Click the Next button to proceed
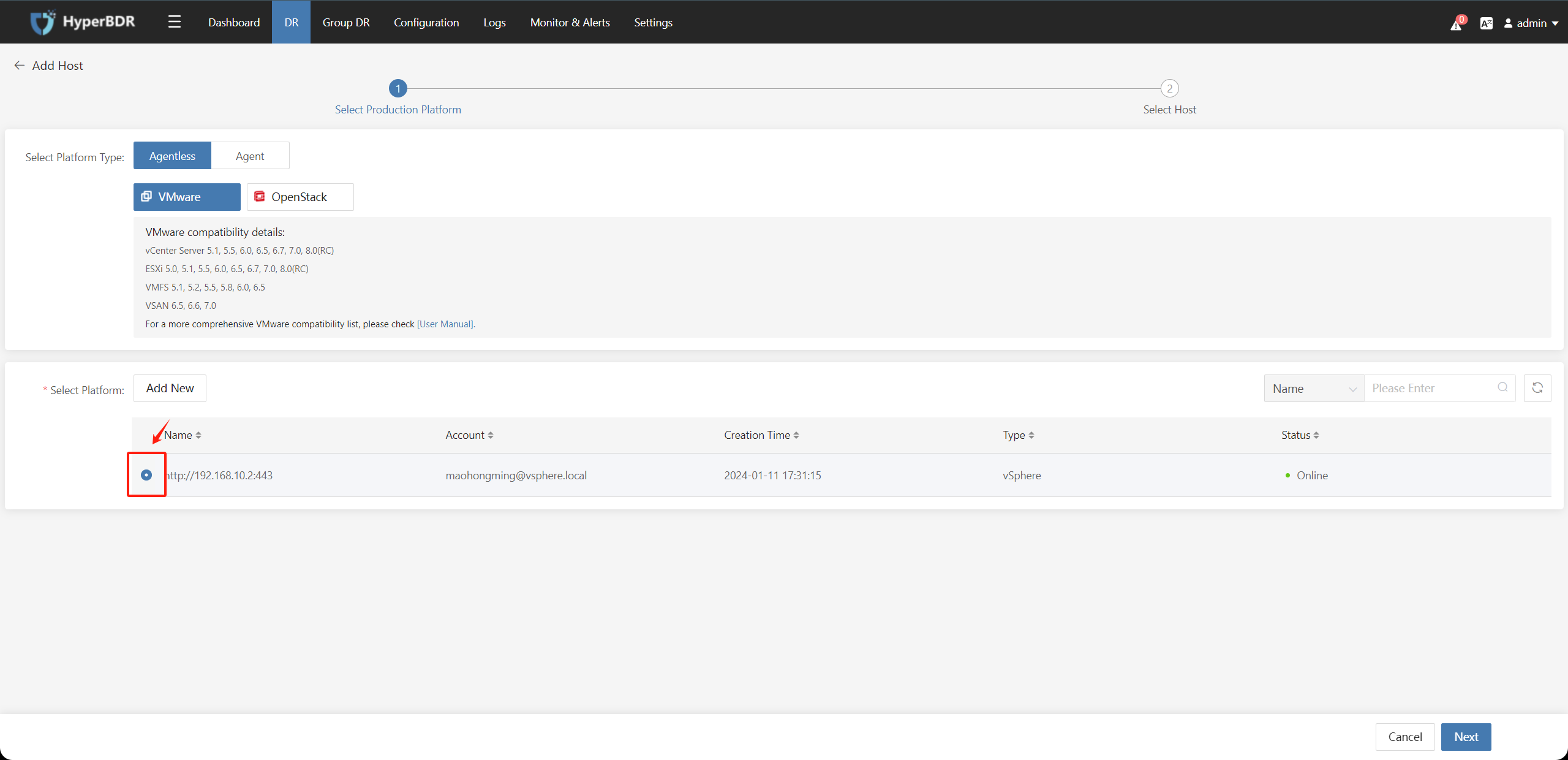The height and width of the screenshot is (760, 1568). [1468, 737]
